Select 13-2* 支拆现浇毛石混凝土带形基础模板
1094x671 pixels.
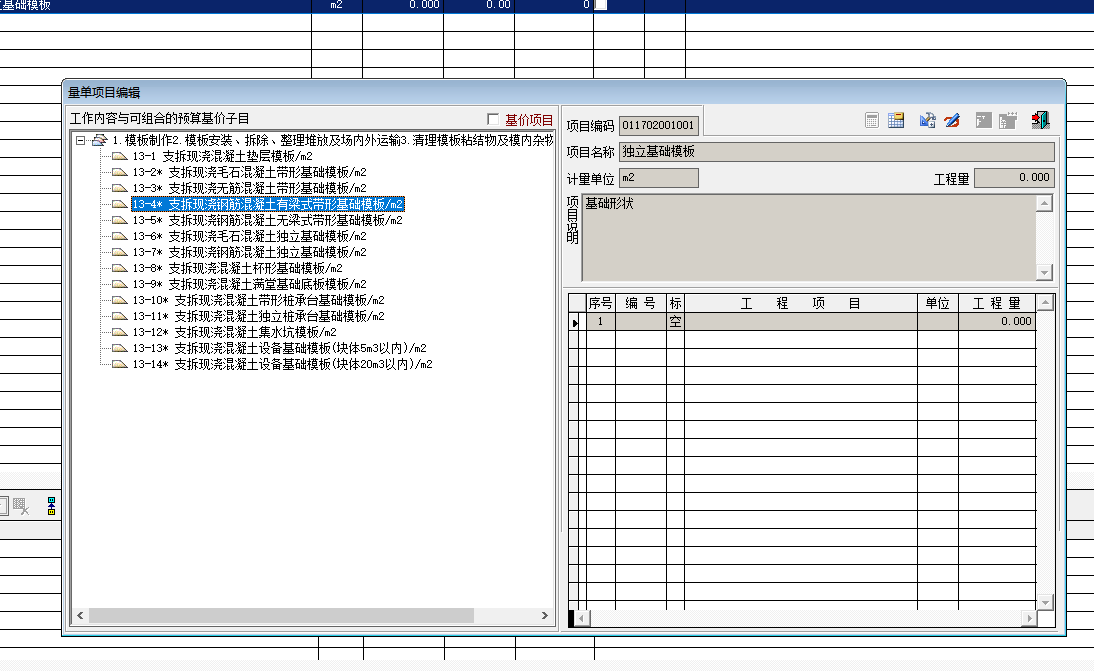(x=250, y=172)
